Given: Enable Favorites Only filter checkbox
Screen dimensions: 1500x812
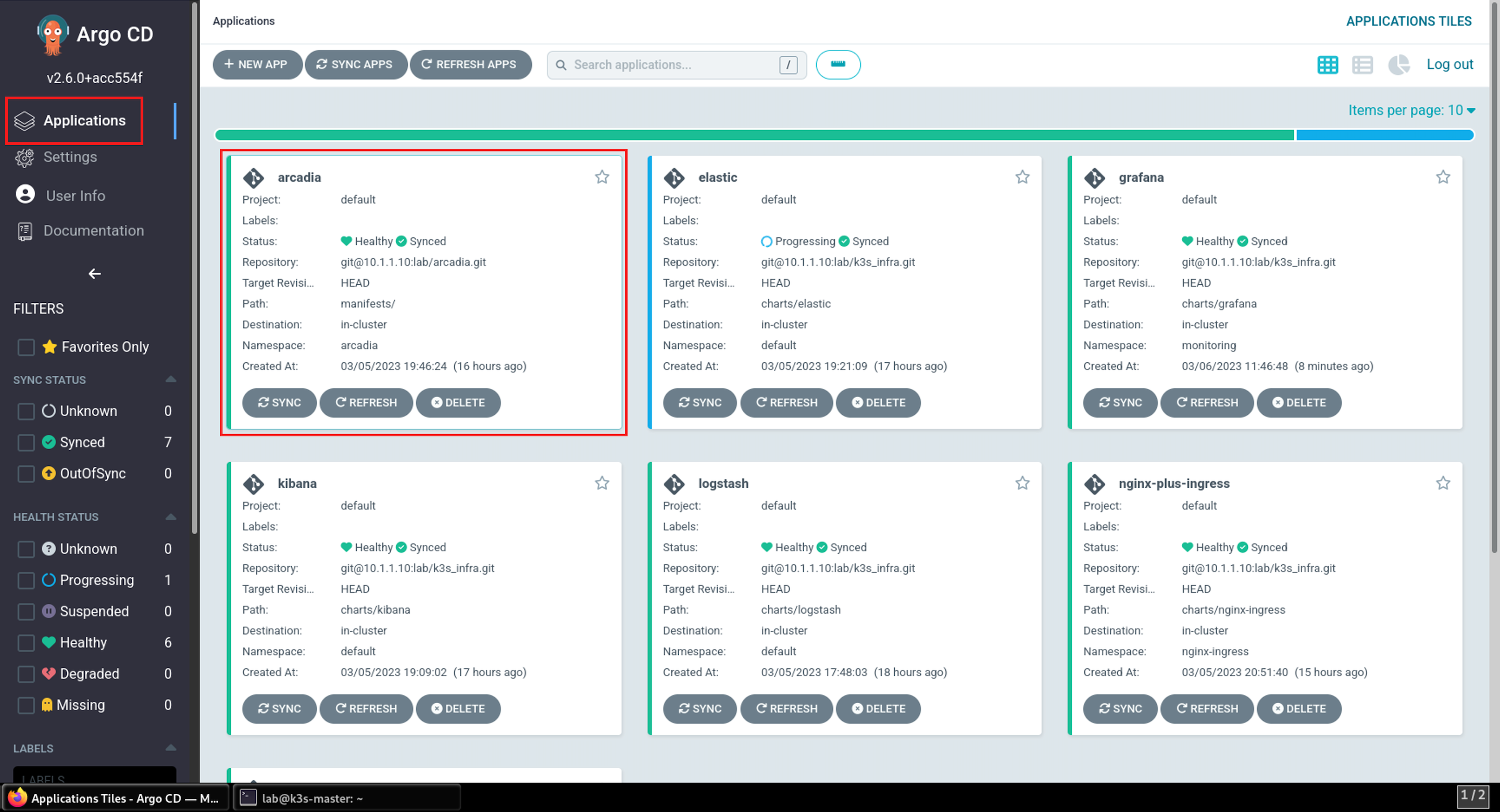Looking at the screenshot, I should (26, 347).
